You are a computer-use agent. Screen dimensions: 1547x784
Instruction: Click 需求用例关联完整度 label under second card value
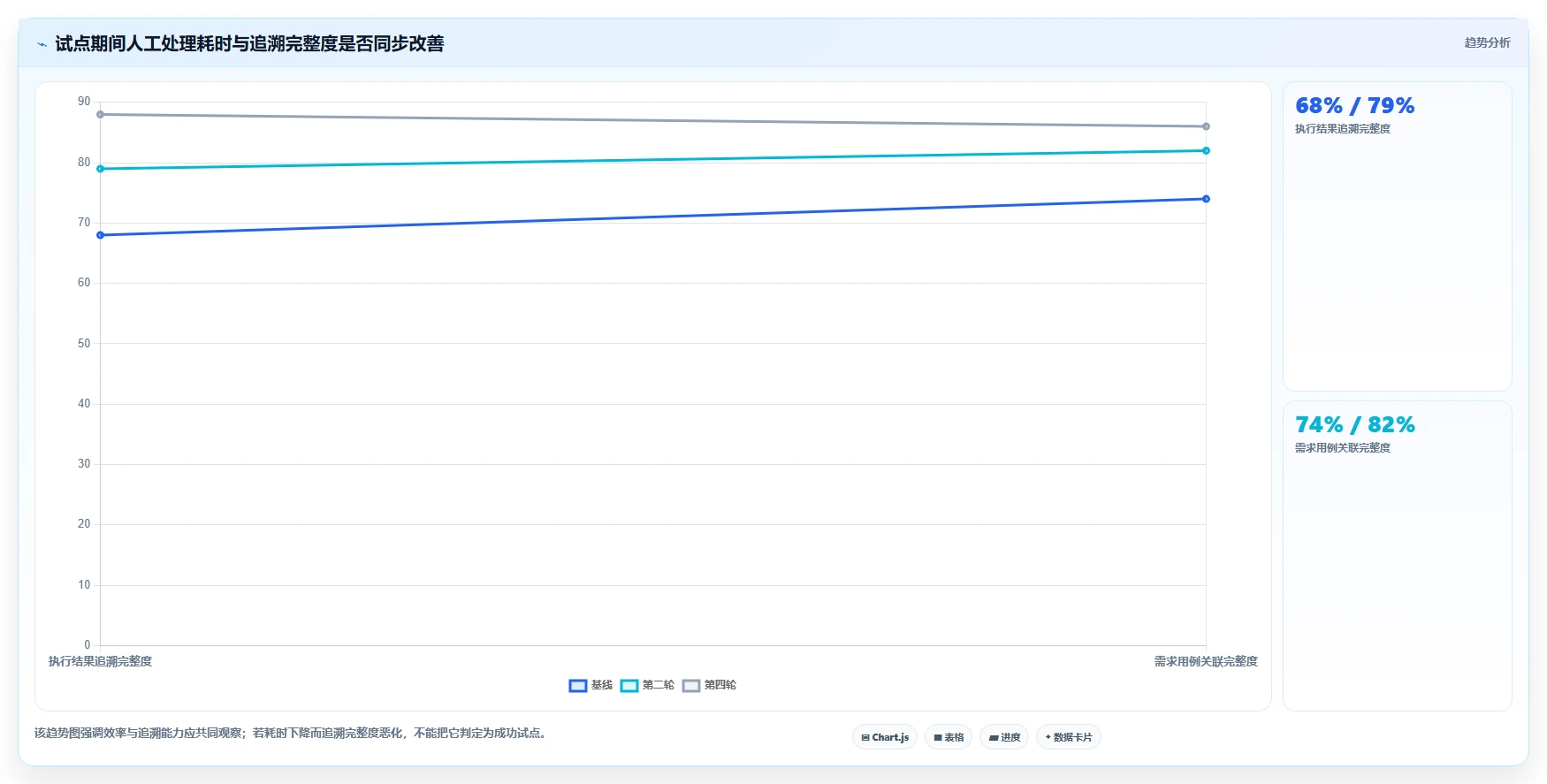(x=1343, y=448)
